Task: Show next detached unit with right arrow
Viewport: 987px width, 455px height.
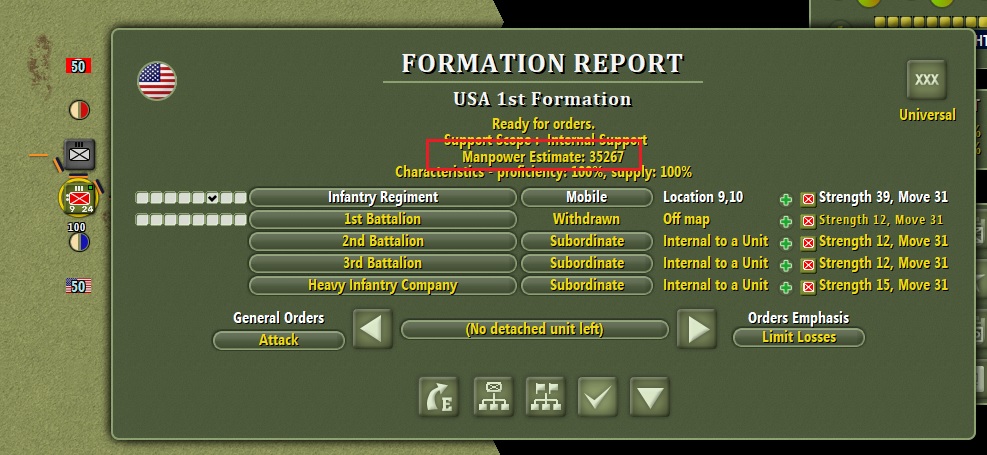Action: pos(696,329)
